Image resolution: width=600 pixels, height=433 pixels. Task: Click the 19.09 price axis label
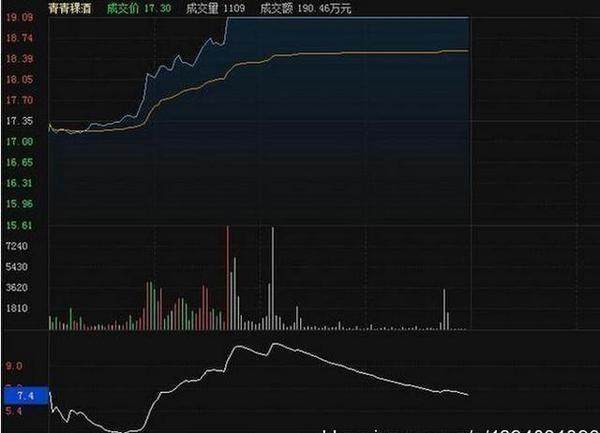tap(20, 18)
